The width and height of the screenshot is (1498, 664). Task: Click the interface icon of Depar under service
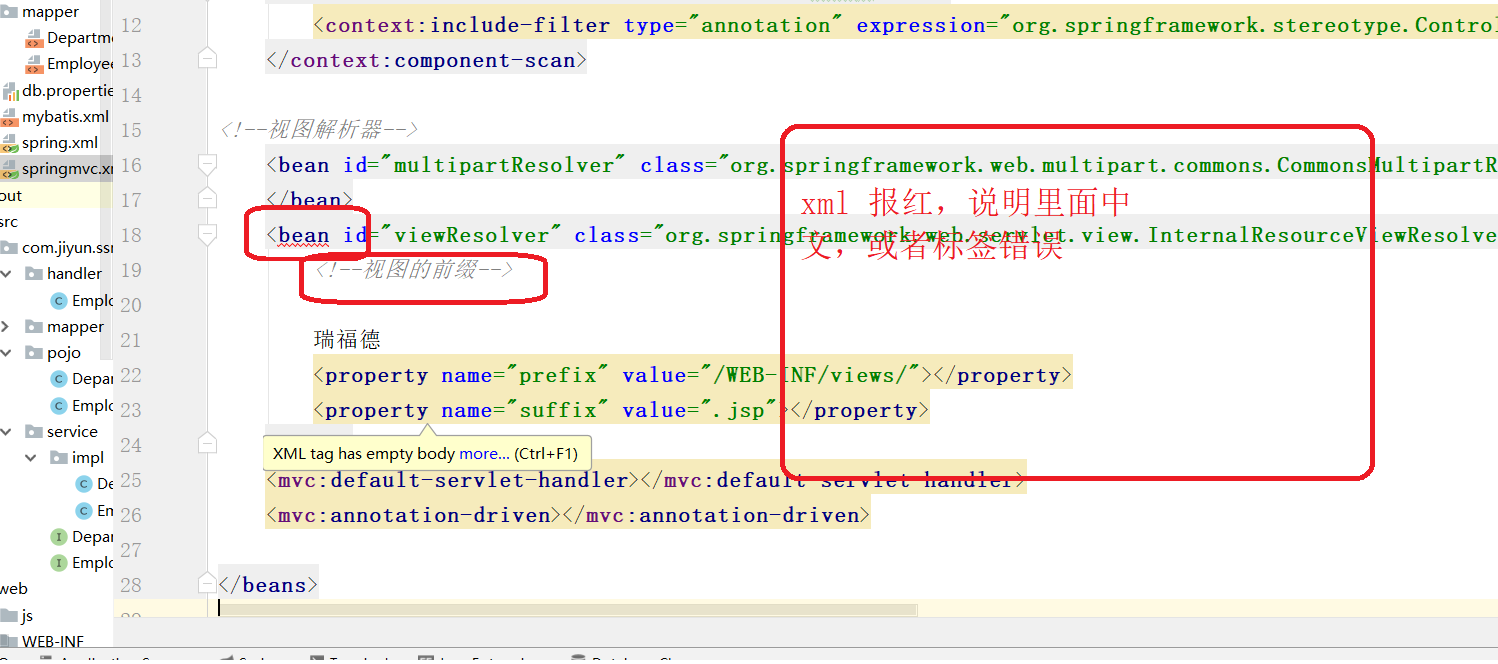(59, 537)
